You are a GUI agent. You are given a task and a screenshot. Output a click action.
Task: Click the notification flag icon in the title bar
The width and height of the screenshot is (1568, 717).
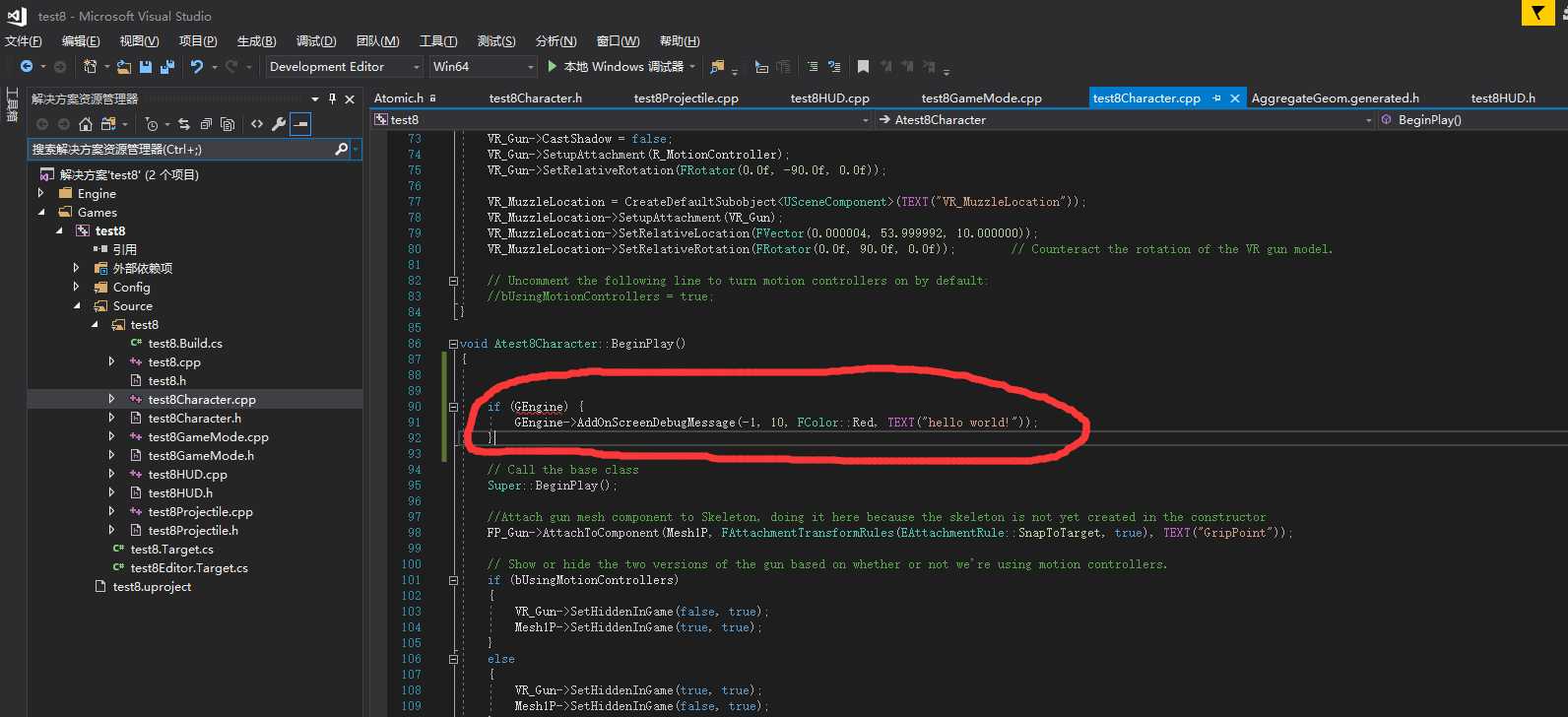pos(1538,13)
